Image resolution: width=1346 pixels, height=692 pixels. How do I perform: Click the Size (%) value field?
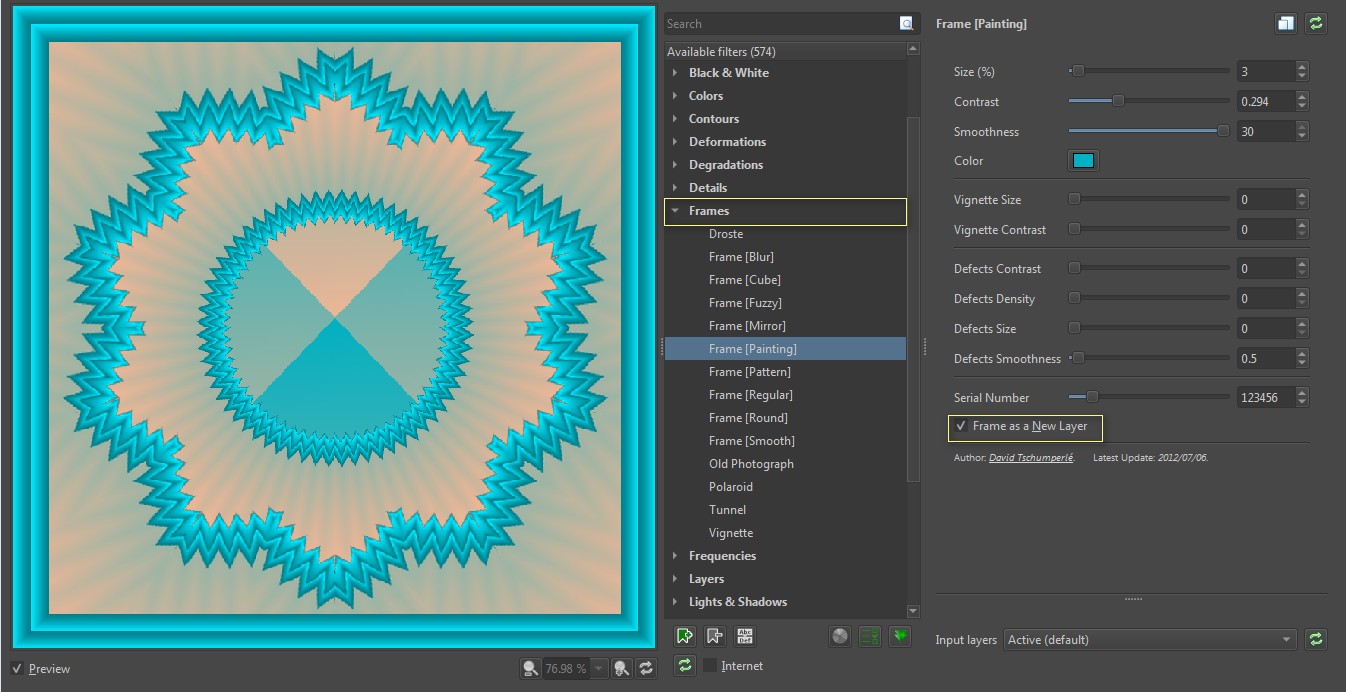pos(1265,71)
